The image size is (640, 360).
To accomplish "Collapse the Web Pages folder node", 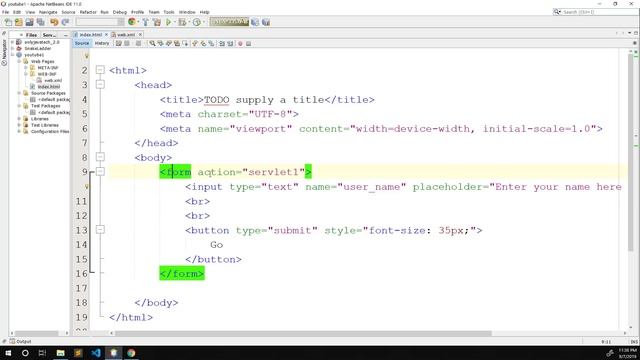I will point(19,61).
